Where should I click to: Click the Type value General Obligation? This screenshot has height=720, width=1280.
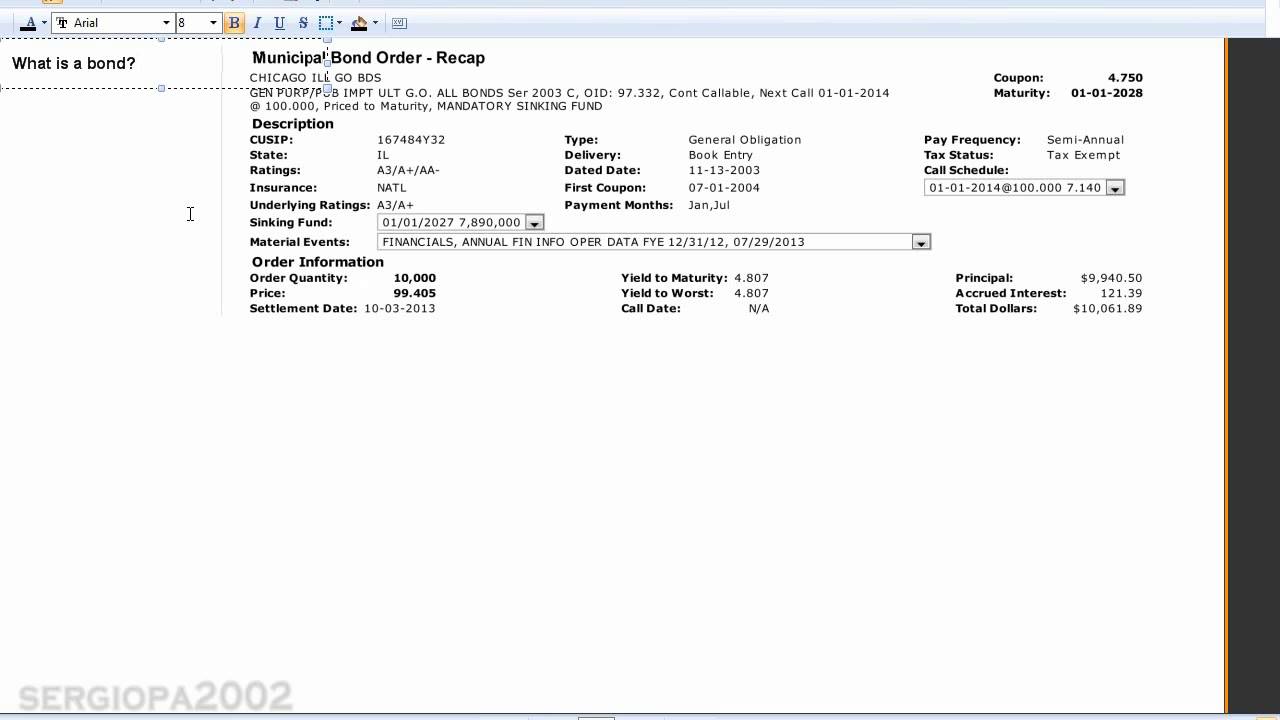pos(745,140)
